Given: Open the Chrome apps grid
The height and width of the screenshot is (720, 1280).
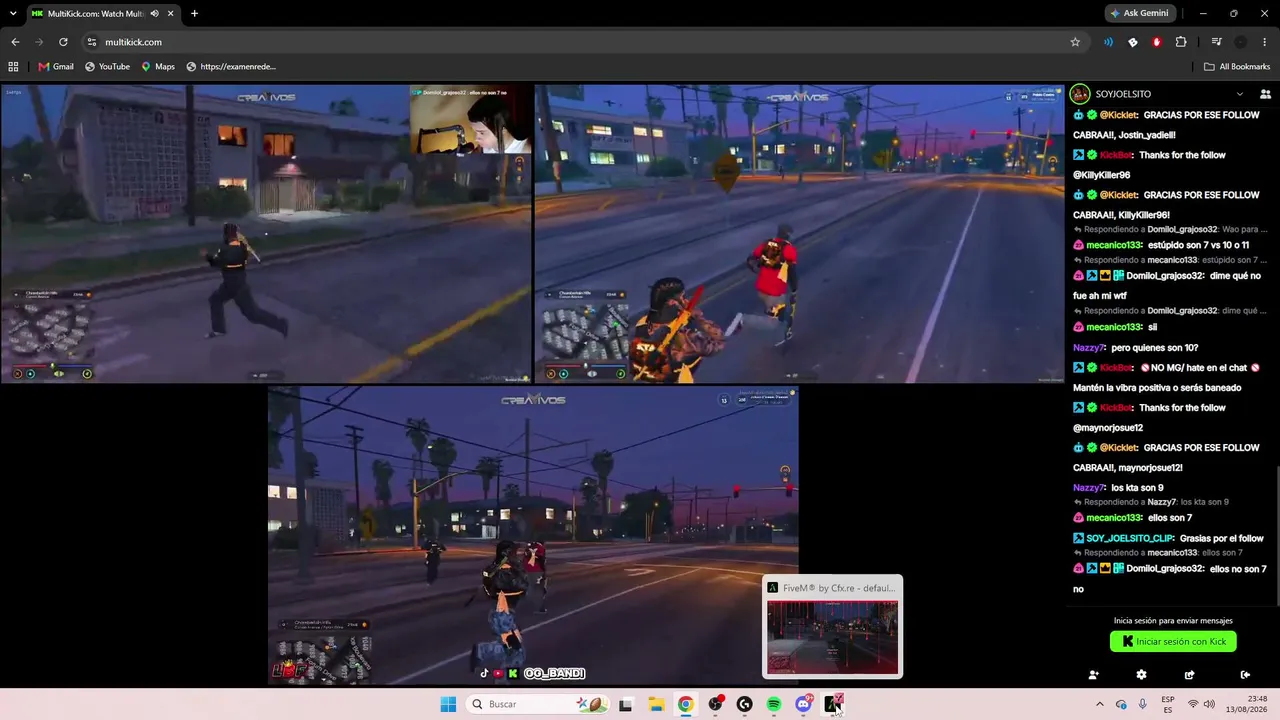Looking at the screenshot, I should pyautogui.click(x=13, y=67).
